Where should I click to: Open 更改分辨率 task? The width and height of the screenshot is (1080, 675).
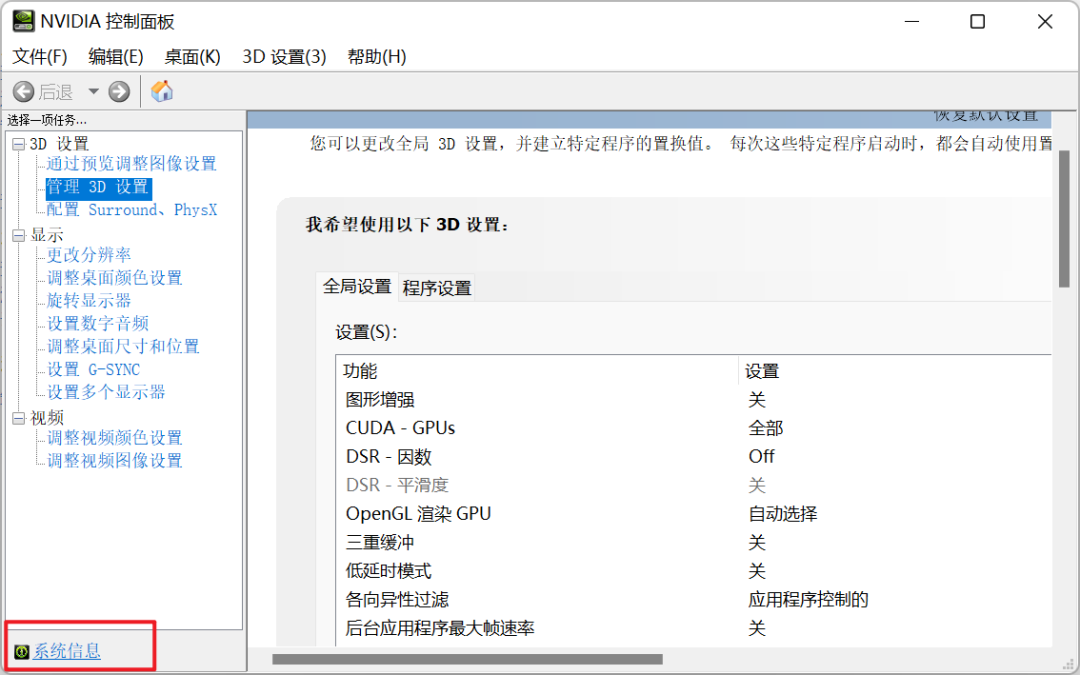click(89, 256)
